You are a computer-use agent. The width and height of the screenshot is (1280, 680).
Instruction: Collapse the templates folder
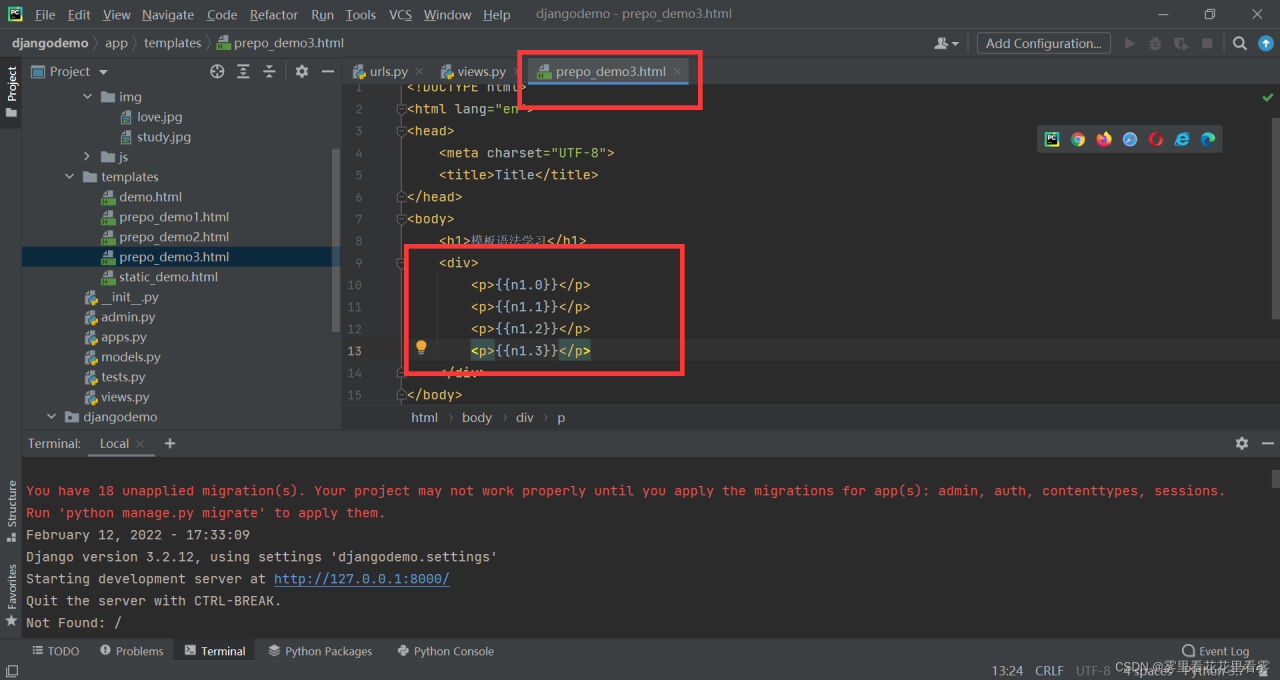(x=70, y=177)
